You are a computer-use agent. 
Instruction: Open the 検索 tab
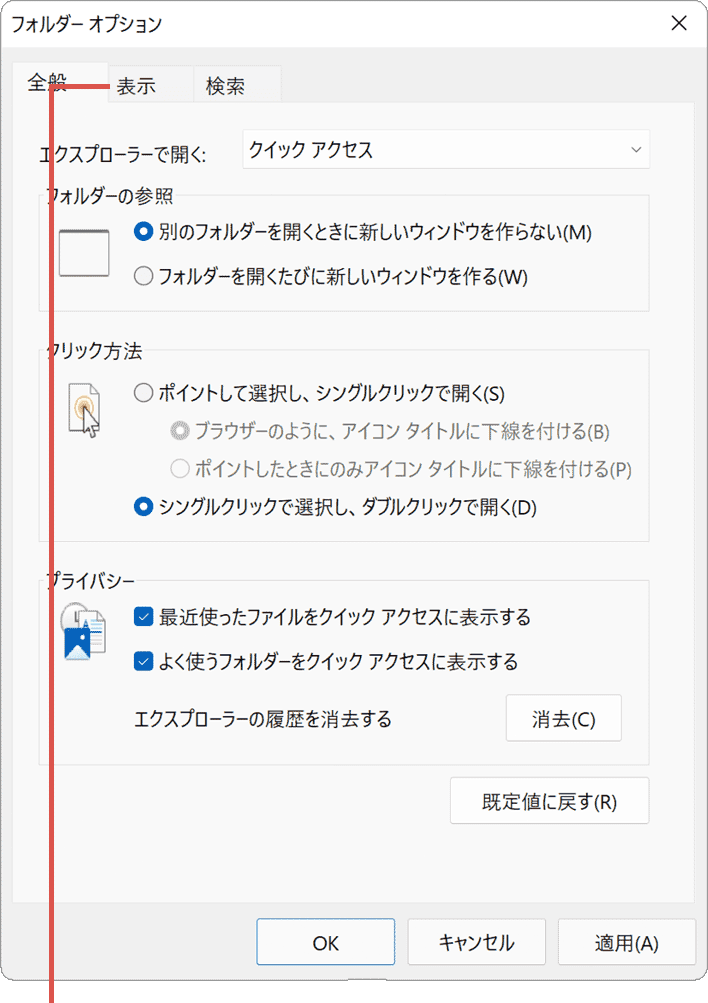(x=237, y=85)
